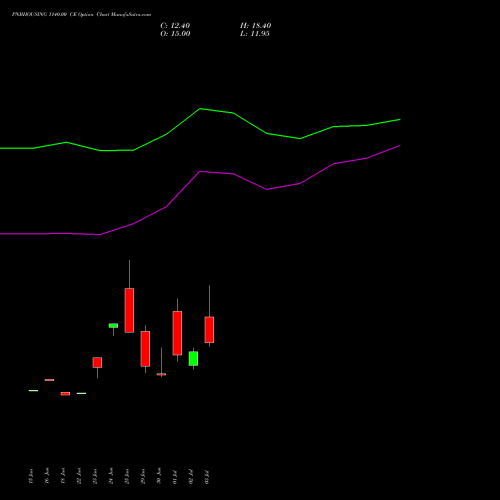Select the high value H: 18.40
This screenshot has height=500, width=500.
coord(255,26)
